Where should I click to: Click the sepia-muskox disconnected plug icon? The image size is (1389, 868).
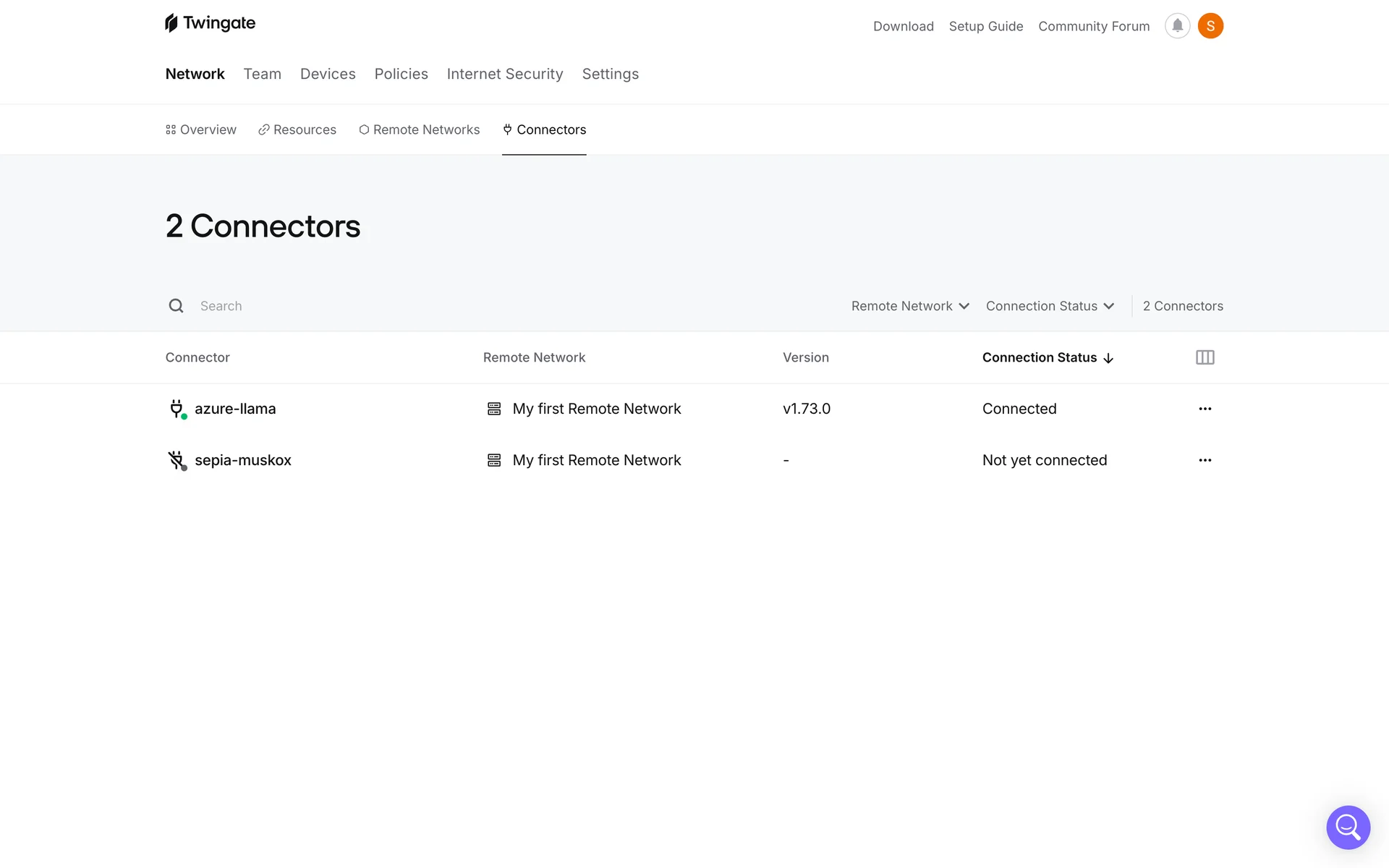[177, 460]
